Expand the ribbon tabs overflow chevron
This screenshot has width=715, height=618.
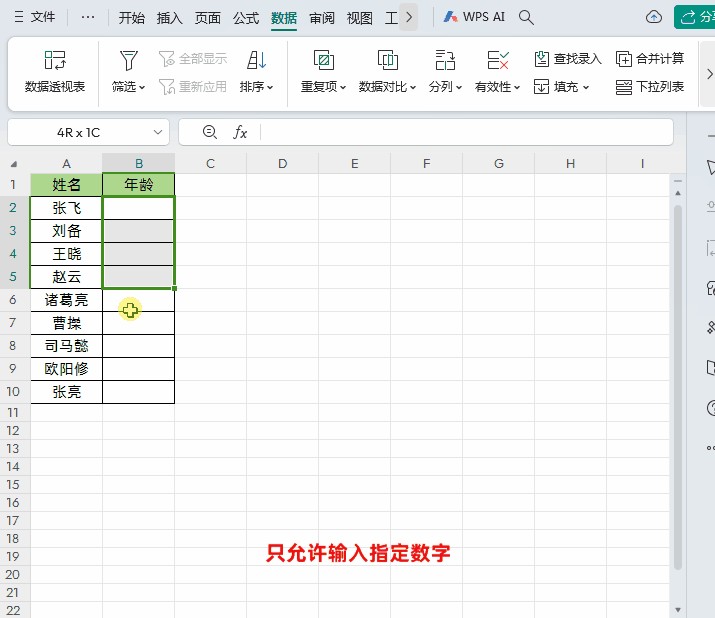[408, 18]
